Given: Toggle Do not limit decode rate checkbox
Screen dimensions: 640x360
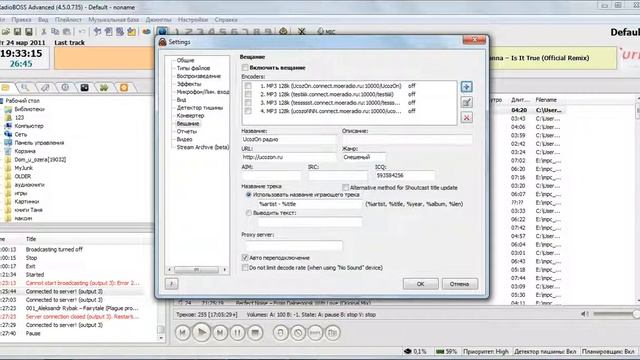Looking at the screenshot, I should (245, 268).
